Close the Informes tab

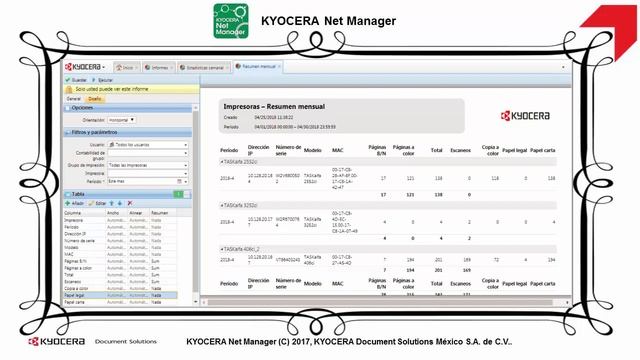[171, 68]
